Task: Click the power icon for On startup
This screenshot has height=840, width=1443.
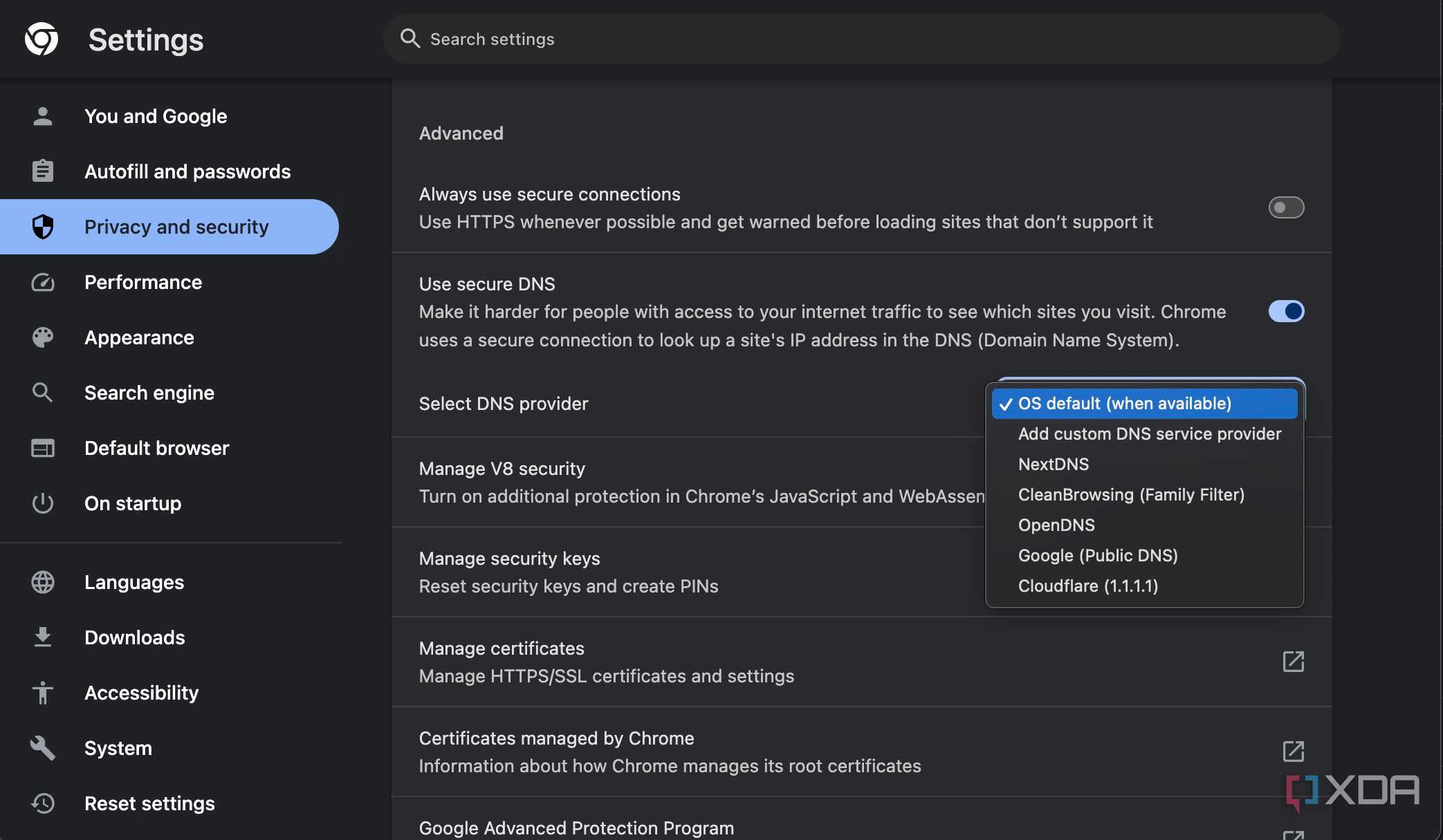Action: tap(43, 503)
